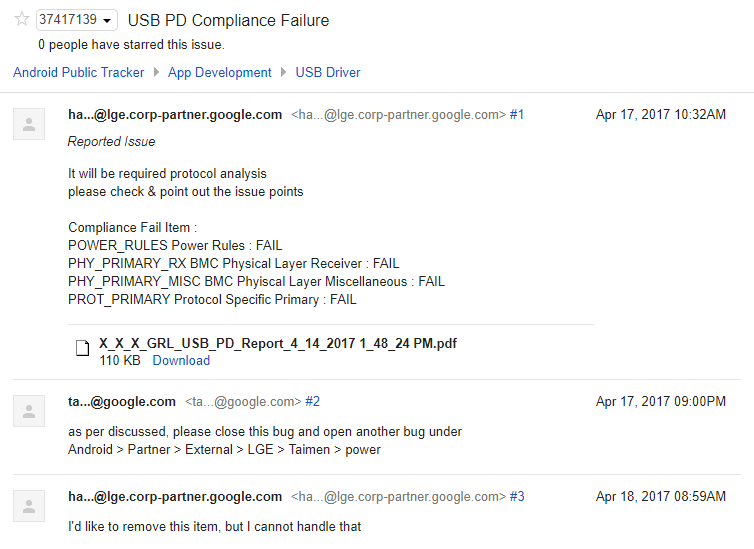
Task: Open USB Driver component link
Action: pyautogui.click(x=328, y=72)
